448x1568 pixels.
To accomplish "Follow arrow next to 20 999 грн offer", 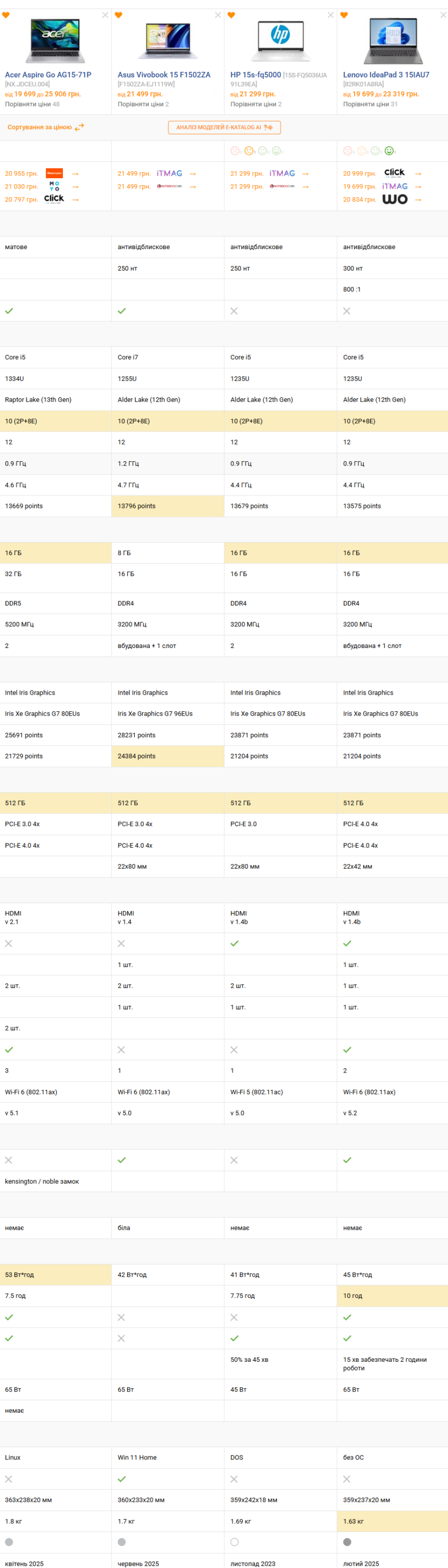I will (x=418, y=173).
